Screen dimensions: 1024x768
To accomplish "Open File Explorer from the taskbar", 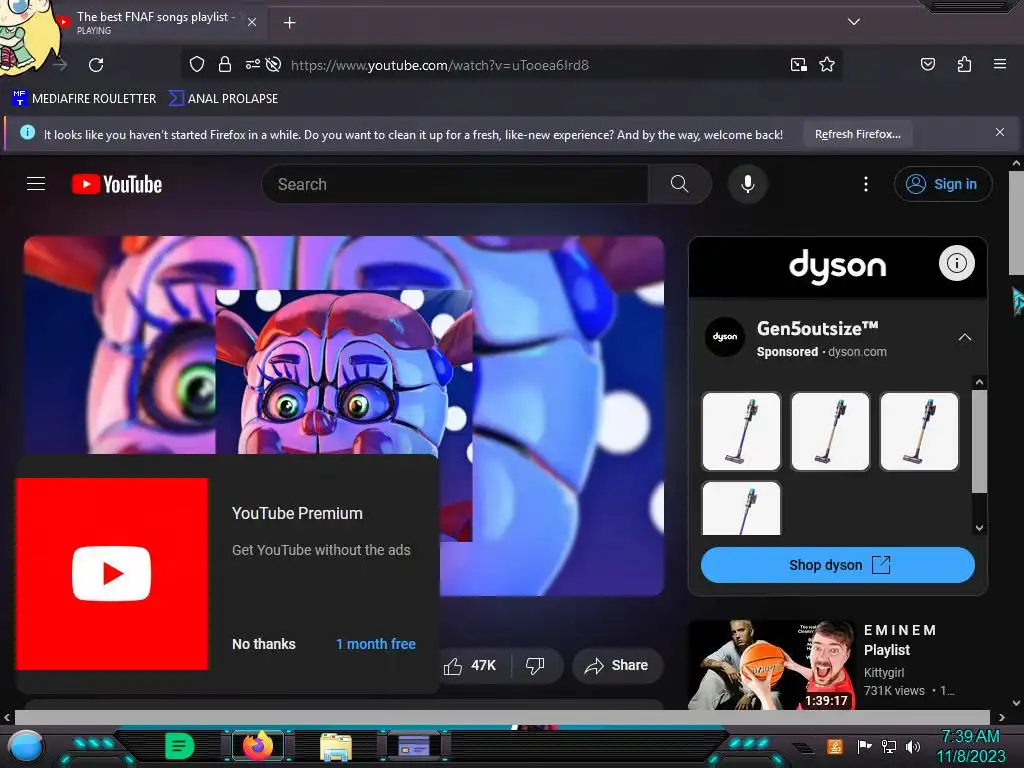I will pos(336,747).
